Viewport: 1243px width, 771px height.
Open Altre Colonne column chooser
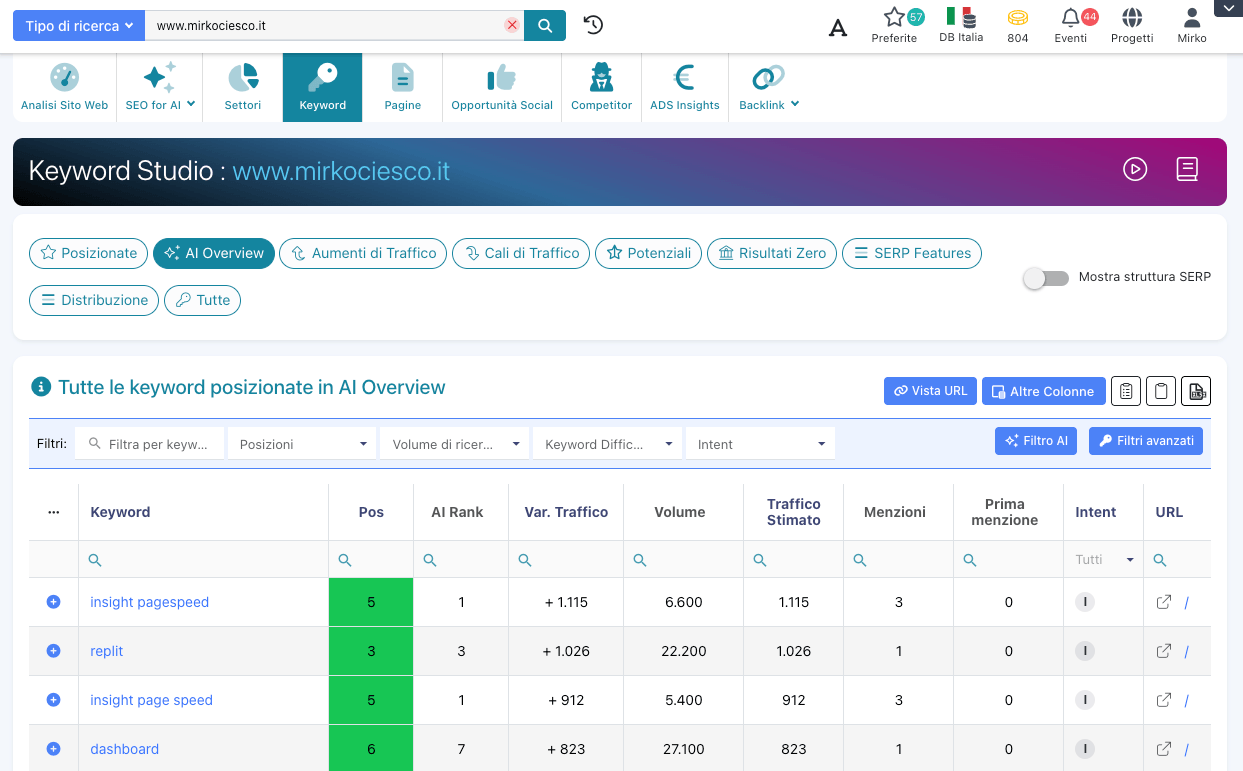(1043, 391)
